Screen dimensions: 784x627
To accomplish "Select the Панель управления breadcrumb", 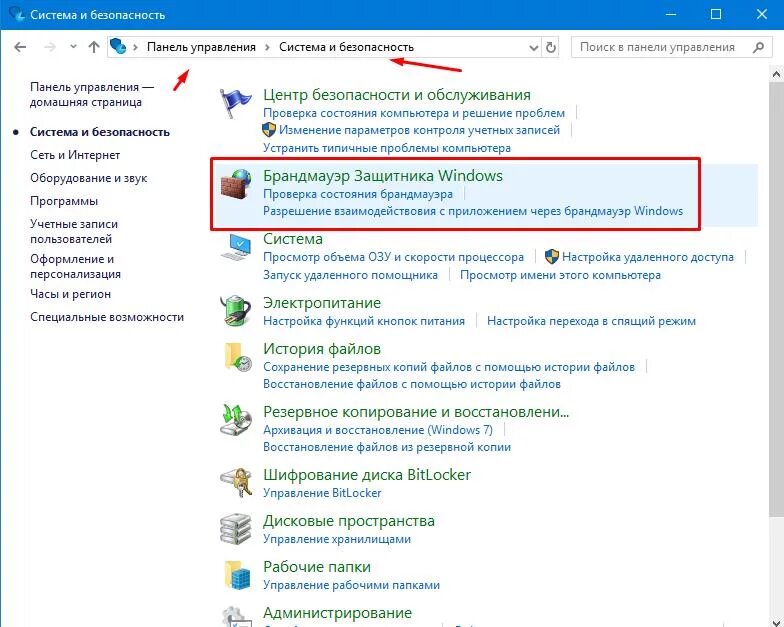I will pos(201,47).
